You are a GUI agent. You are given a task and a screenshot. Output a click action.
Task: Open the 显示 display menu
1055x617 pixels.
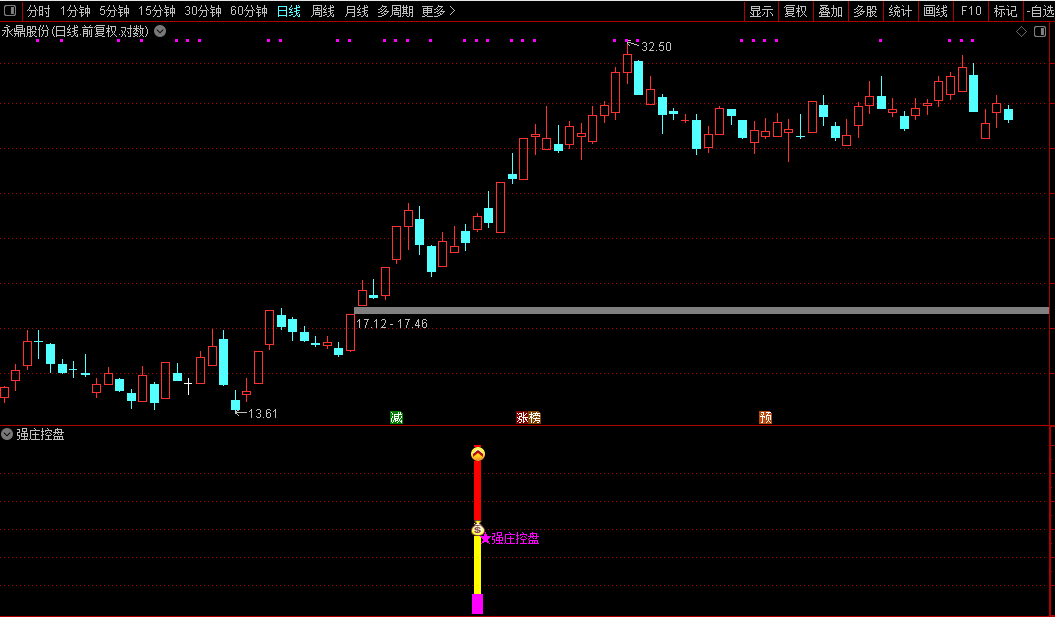click(761, 11)
